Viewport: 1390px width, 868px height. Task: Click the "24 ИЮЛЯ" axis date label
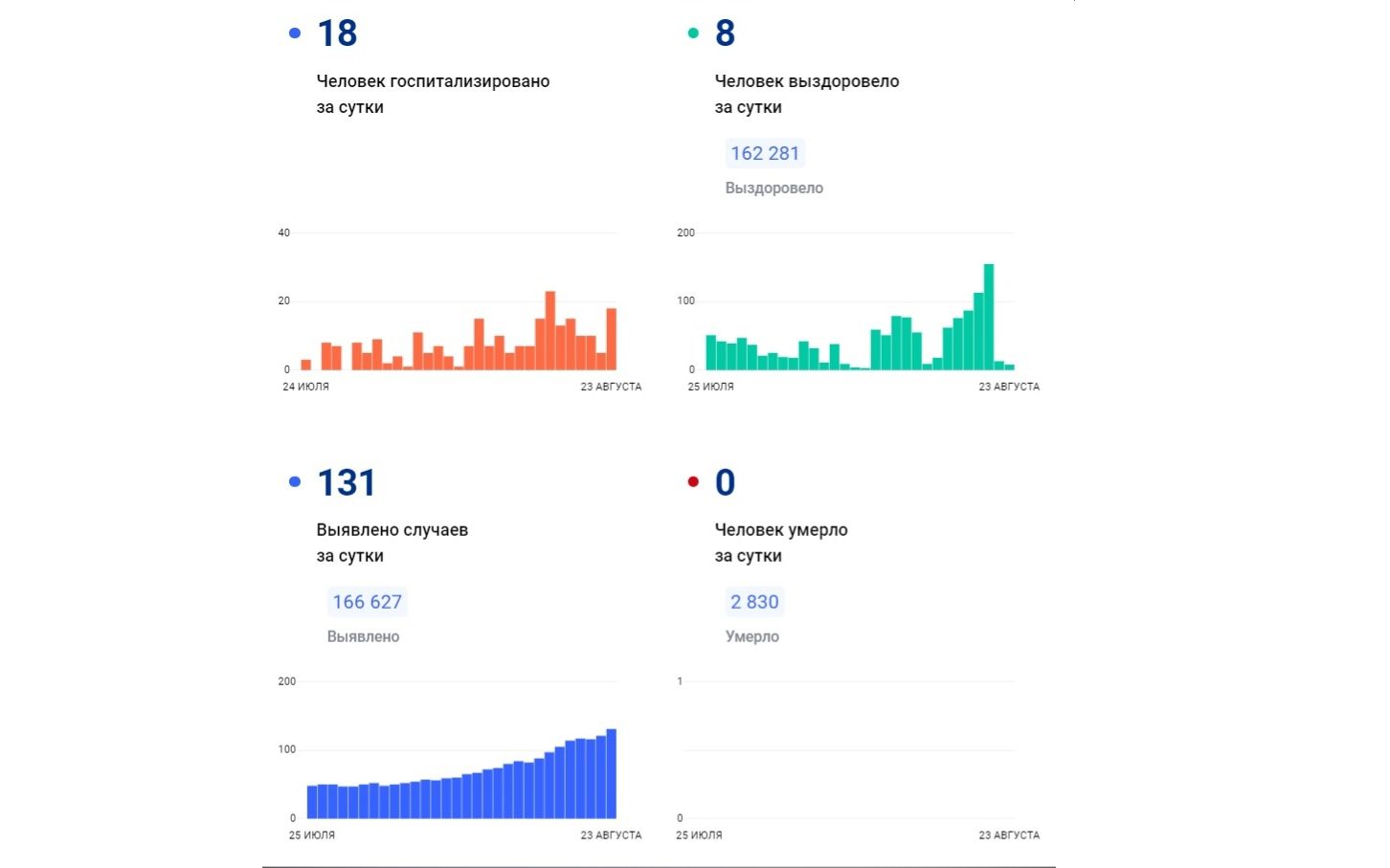coord(306,387)
